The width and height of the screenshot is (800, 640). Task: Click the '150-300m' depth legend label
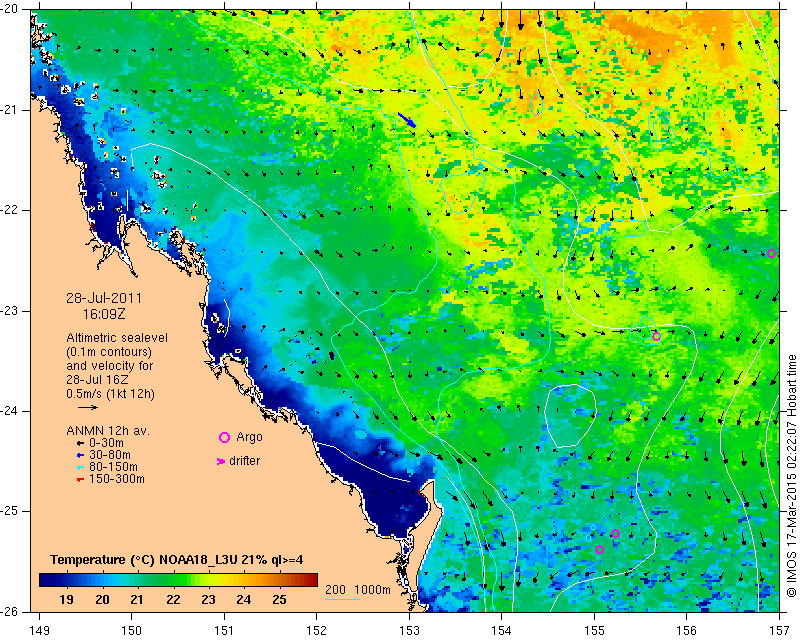pyautogui.click(x=117, y=479)
